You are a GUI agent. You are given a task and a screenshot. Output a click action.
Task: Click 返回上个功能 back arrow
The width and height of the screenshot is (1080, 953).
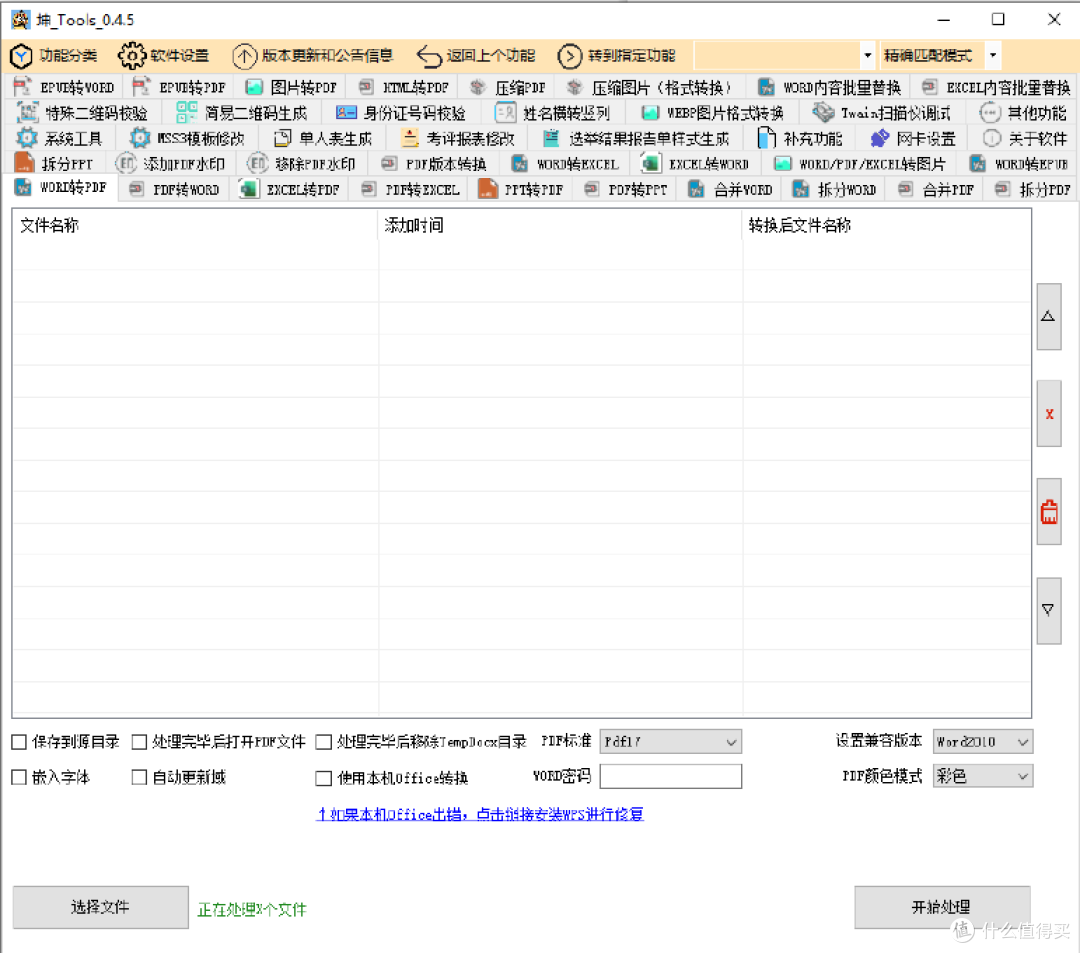476,56
